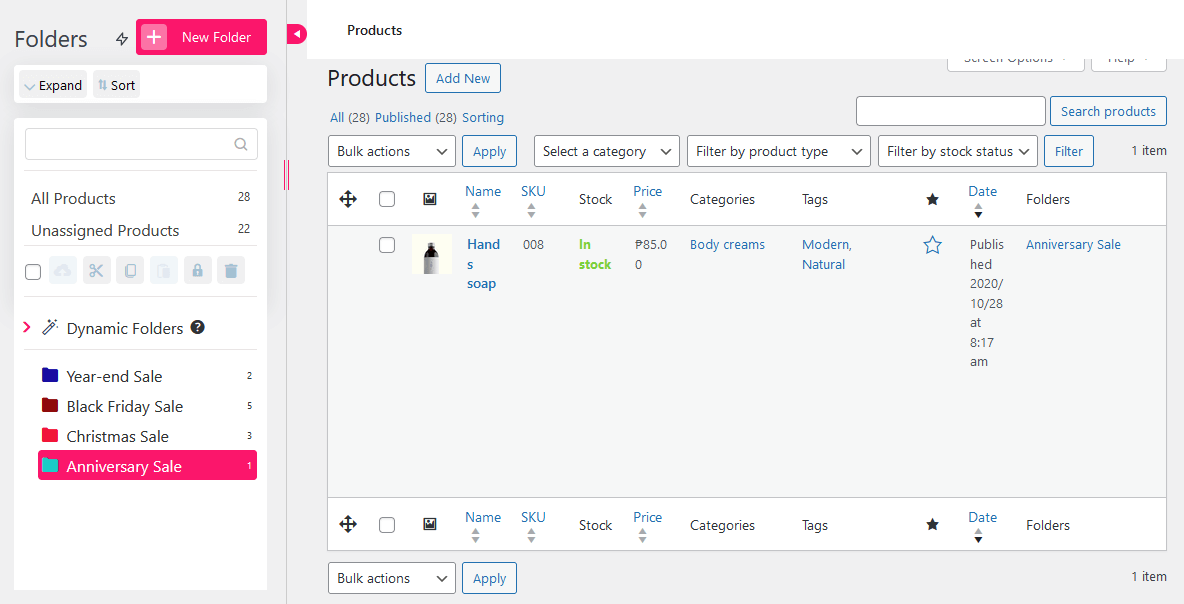The image size is (1184, 604).
Task: Open the top Bulk actions dropdown
Action: (x=392, y=151)
